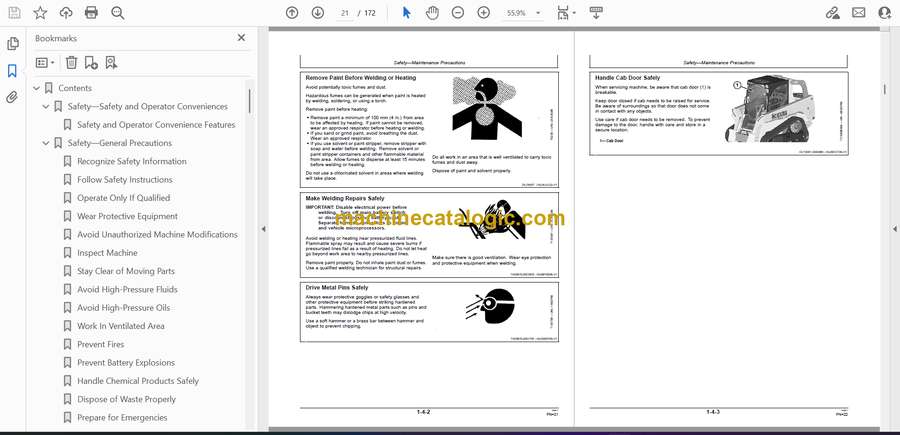Open Avoid Unauthorized Machine Modifications bookmark
Viewport: 900px width, 435px height.
[157, 235]
